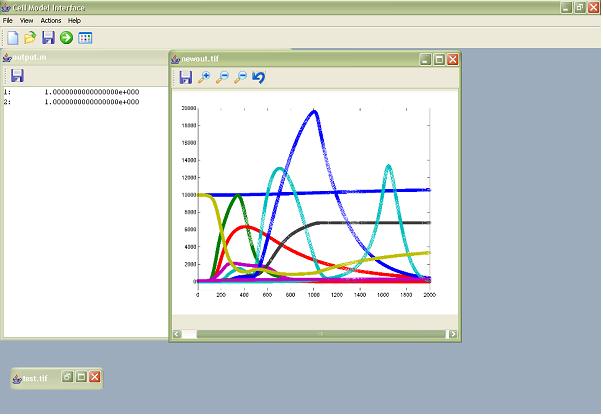This screenshot has width=603, height=416.
Task: Zoom in on the newout.tif plot
Action: [204, 77]
